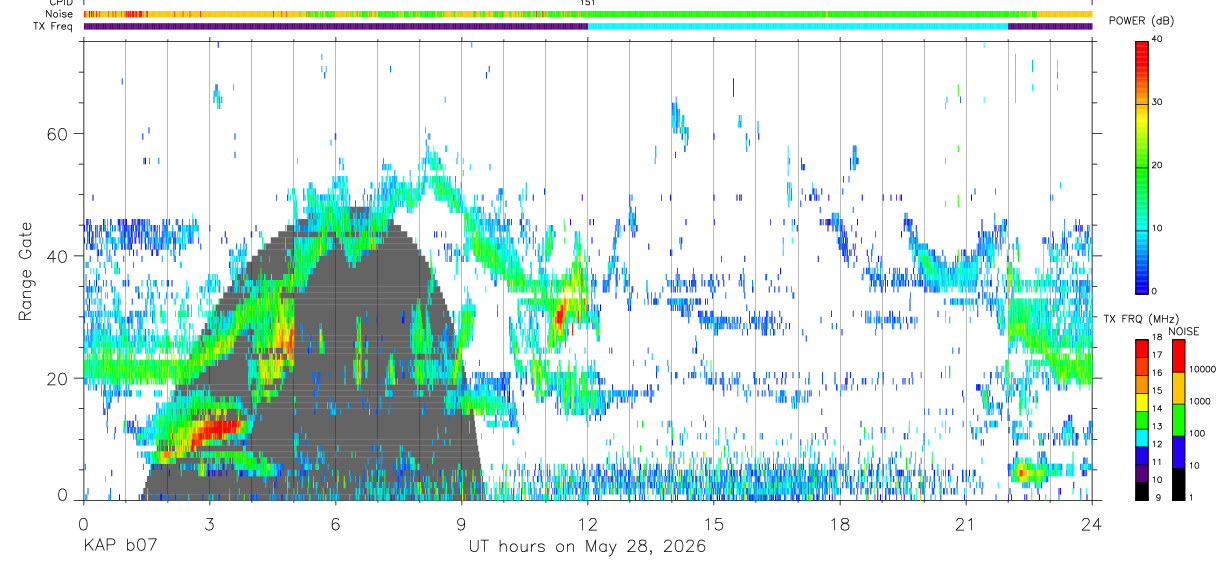Click the '10000' label on the NOISE legend
This screenshot has height=567, width=1228.
point(1201,368)
